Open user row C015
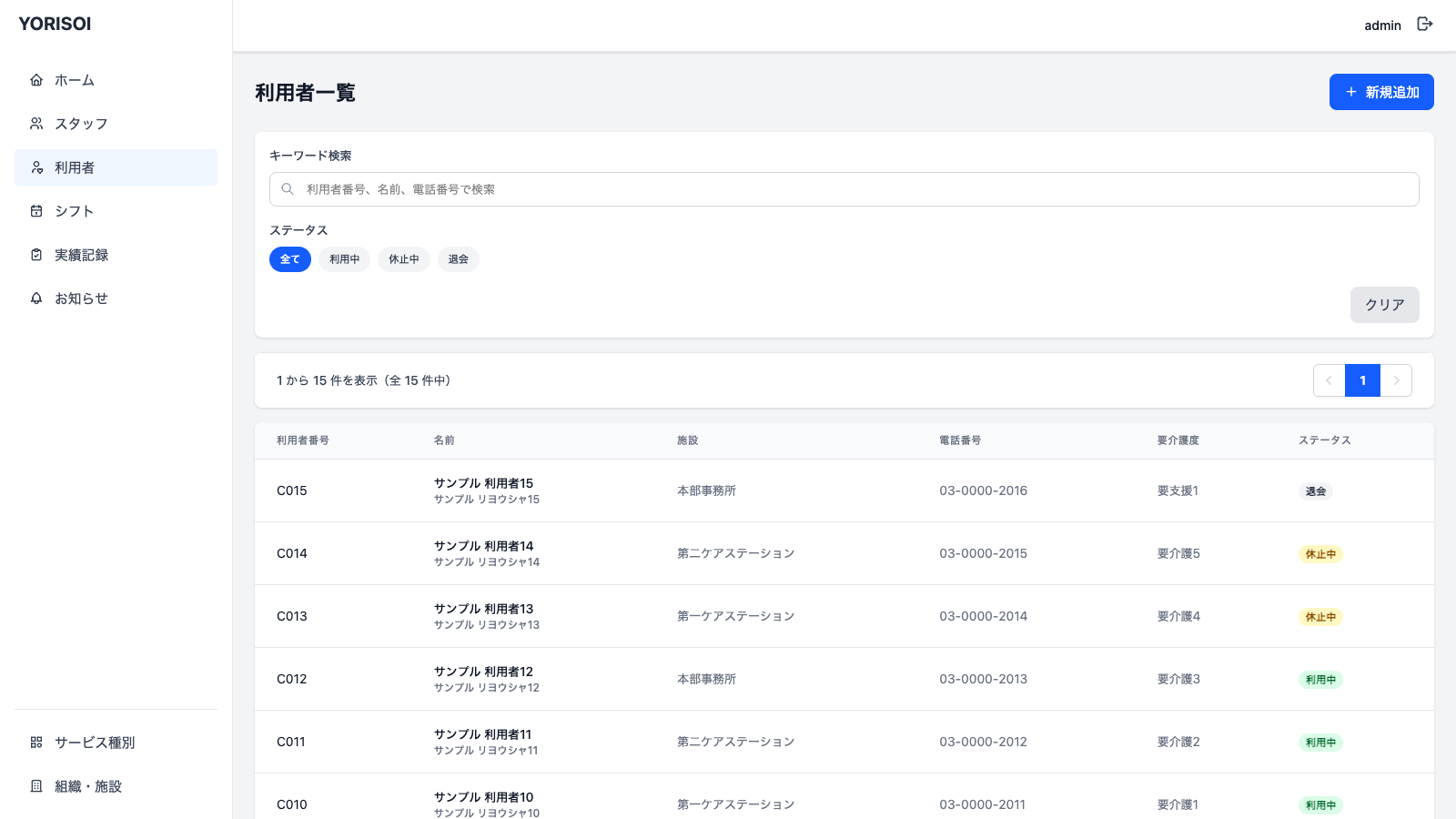Screen dimensions: 1456x819 click(x=844, y=490)
